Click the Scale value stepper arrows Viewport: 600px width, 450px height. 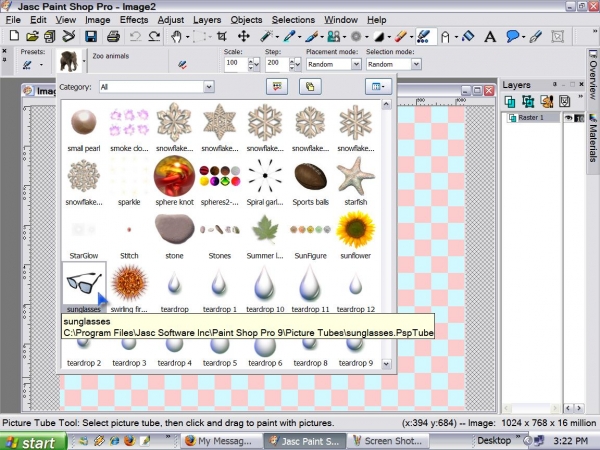[253, 64]
